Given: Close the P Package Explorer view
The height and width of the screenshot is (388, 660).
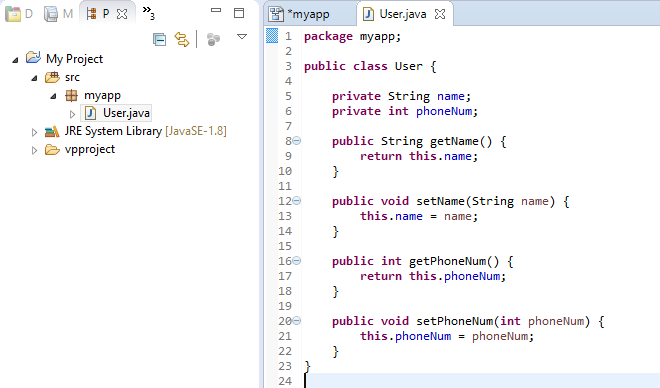Looking at the screenshot, I should point(122,14).
